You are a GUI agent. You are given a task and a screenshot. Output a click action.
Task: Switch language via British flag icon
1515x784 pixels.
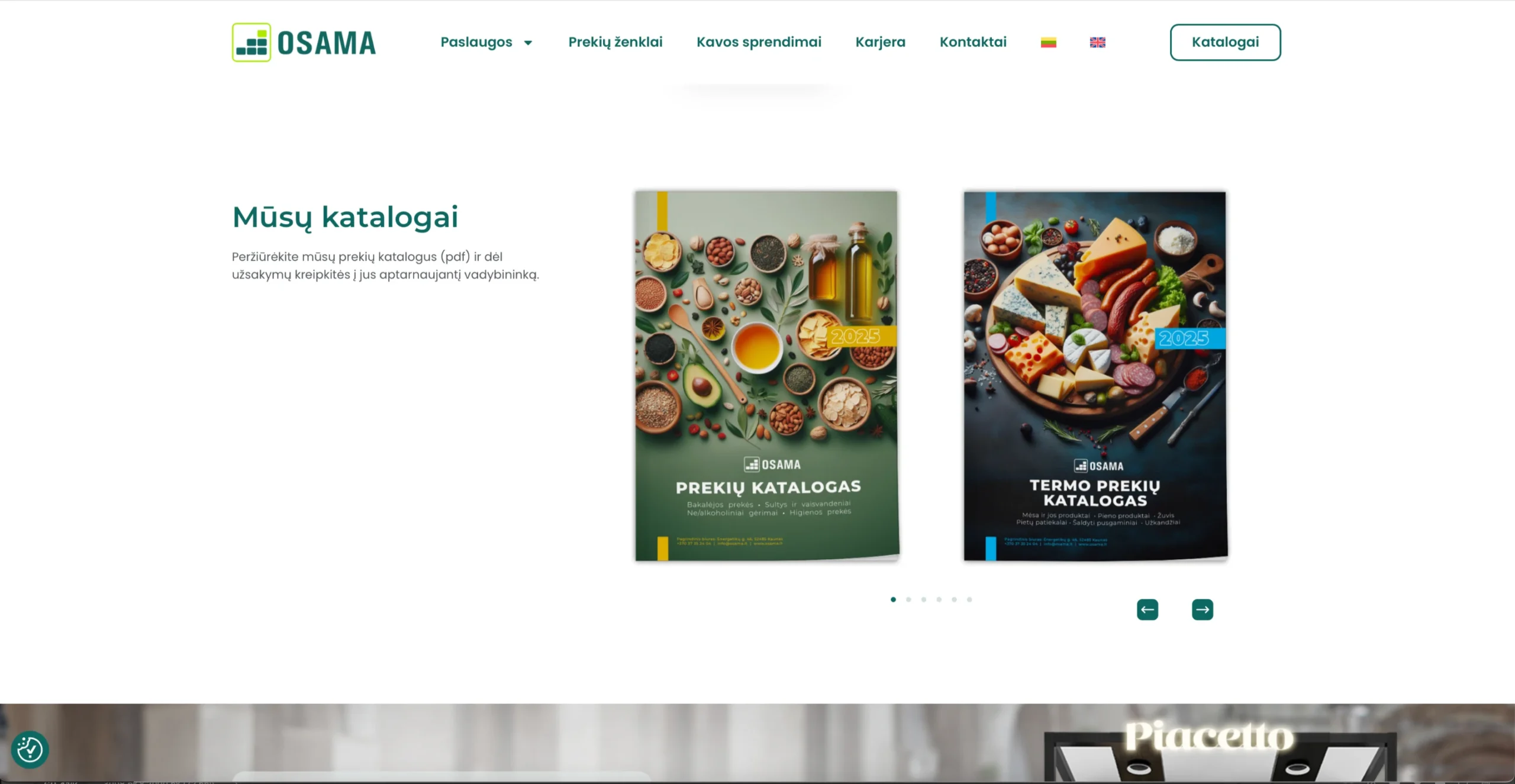(x=1097, y=43)
